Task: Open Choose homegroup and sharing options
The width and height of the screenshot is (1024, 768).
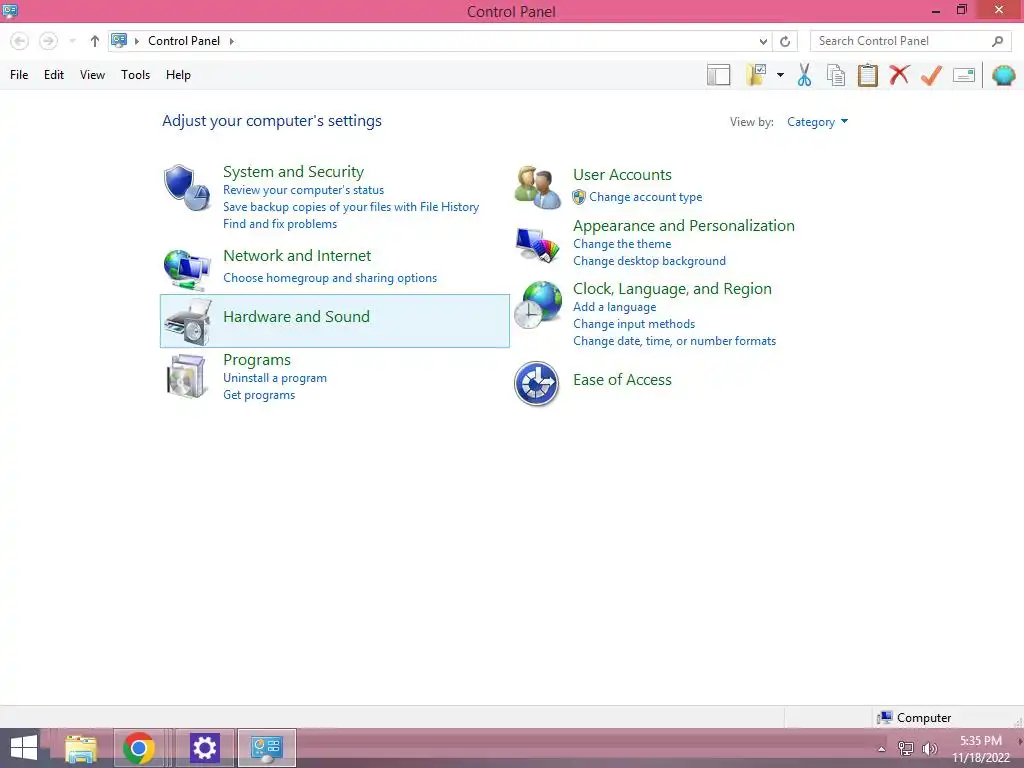Action: (x=330, y=278)
